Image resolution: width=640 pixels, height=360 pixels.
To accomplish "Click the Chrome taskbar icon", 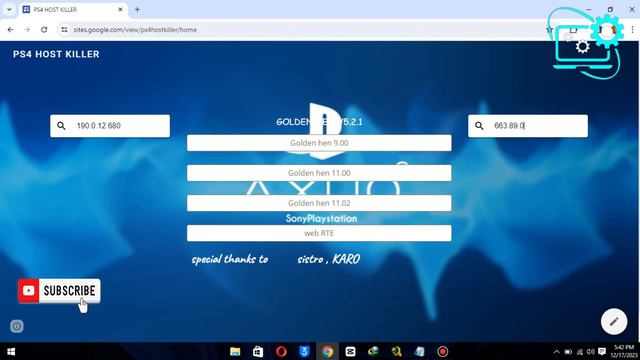I will 327,351.
